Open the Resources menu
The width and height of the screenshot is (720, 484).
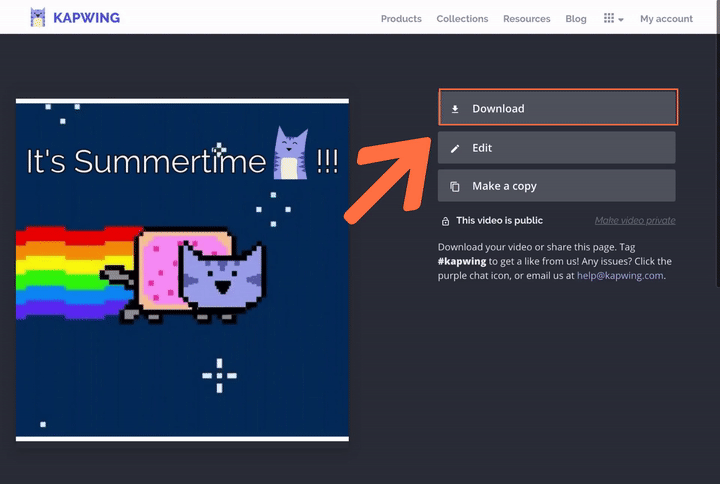pyautogui.click(x=526, y=19)
